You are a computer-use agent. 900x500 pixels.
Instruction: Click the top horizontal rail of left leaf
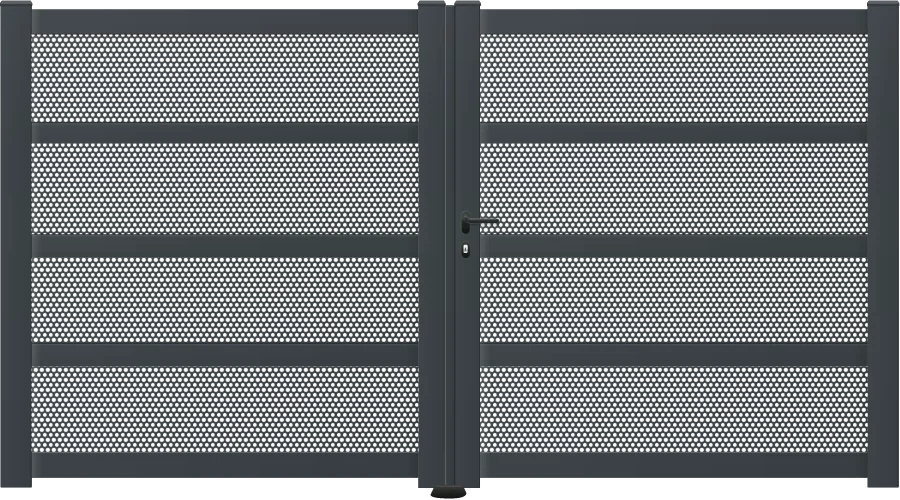(x=225, y=22)
